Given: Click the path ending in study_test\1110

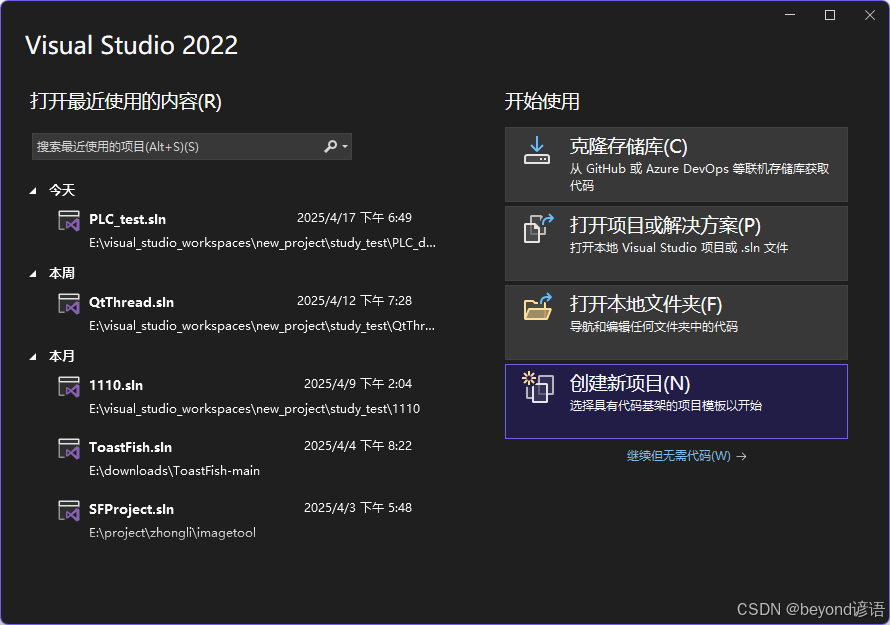Looking at the screenshot, I should 254,409.
